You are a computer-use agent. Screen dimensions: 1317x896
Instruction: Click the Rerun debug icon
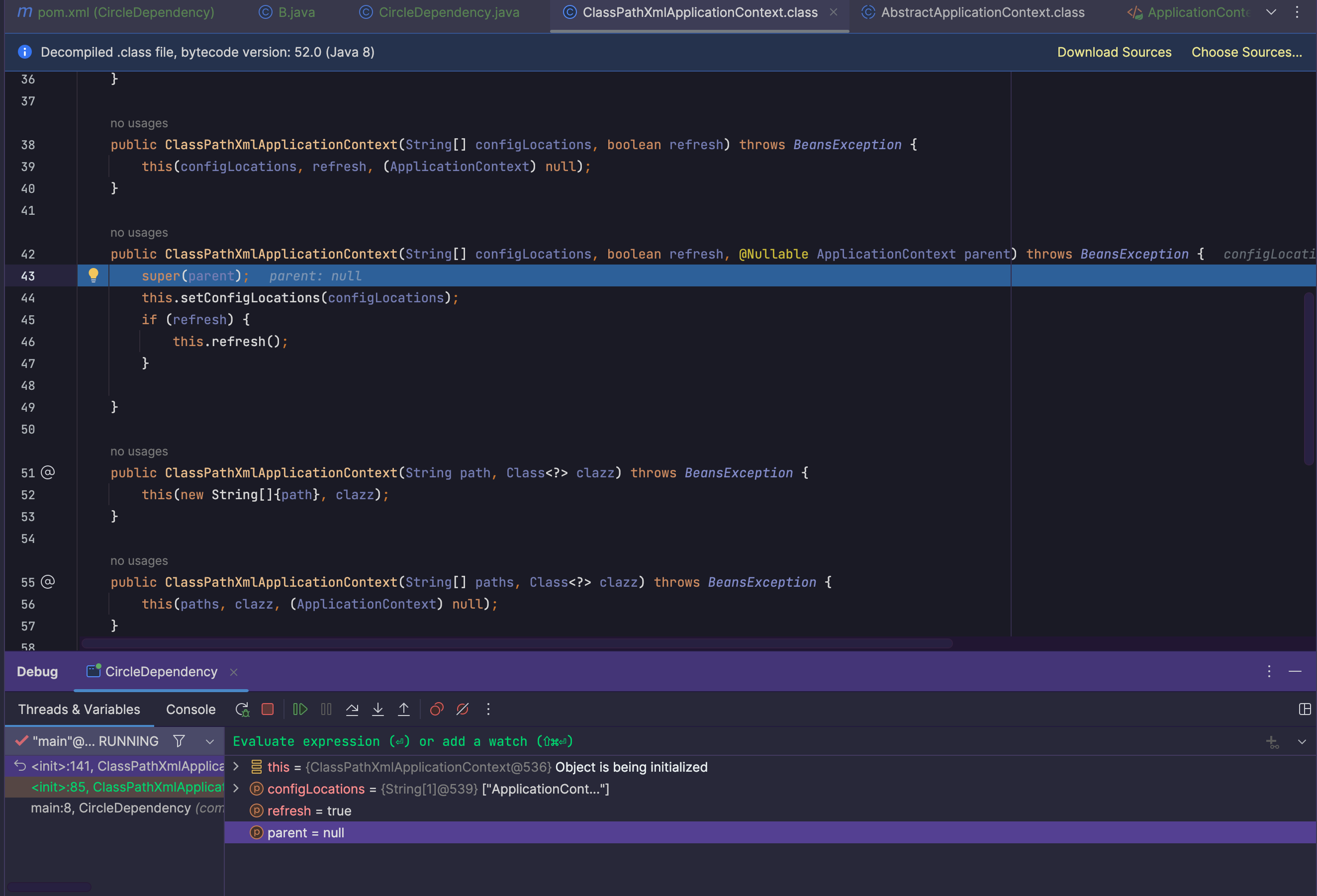click(x=242, y=709)
